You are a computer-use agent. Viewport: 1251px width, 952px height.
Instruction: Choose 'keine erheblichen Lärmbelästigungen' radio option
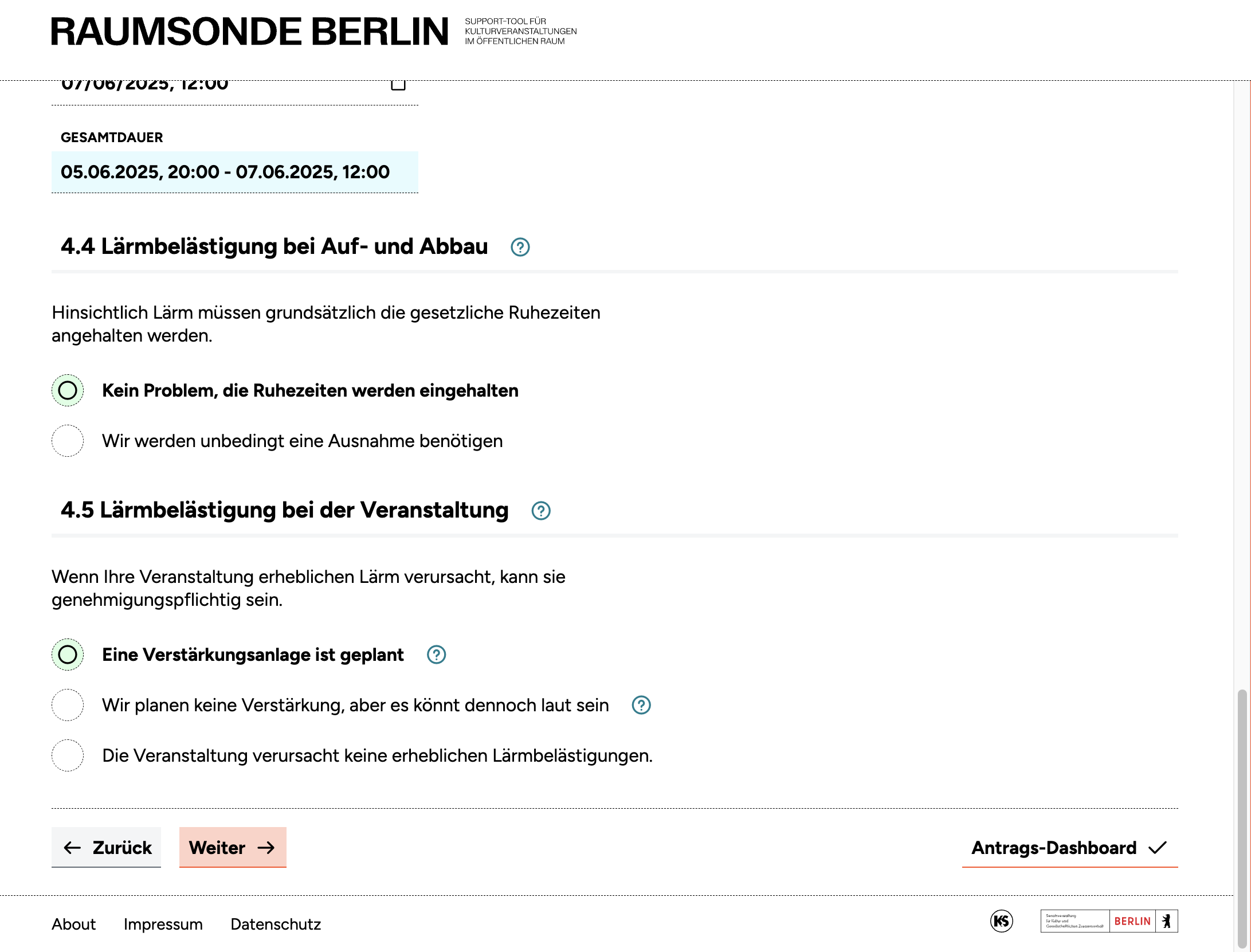(68, 755)
